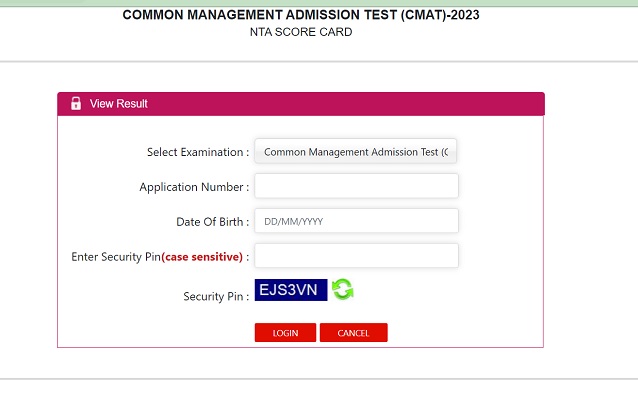Click the Enter Security Pin text box

[x=356, y=256]
